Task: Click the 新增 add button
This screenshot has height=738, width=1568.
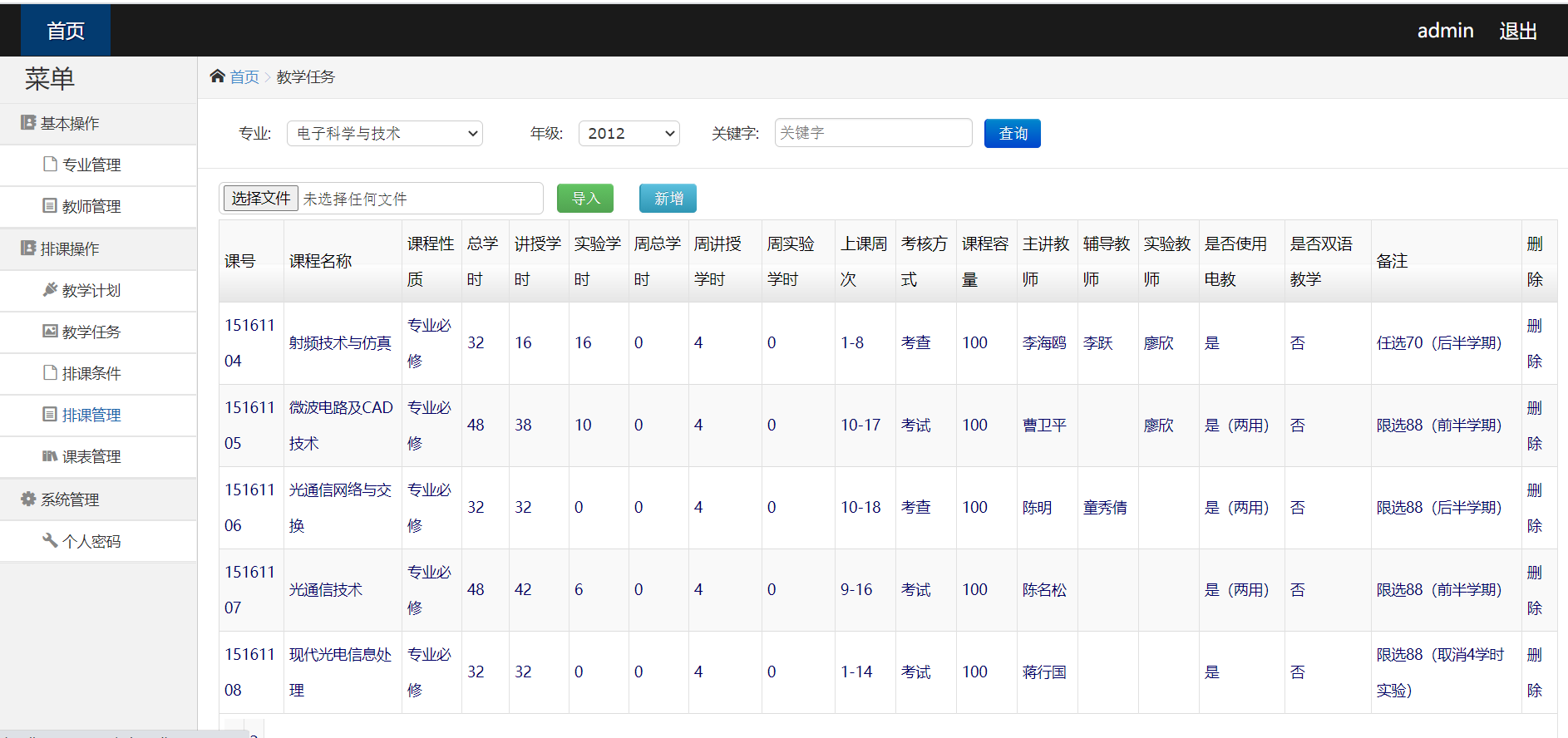Action: pyautogui.click(x=668, y=198)
